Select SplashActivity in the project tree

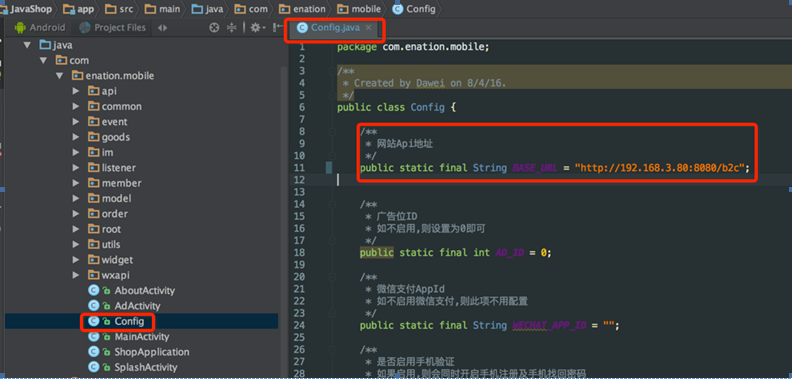click(x=146, y=367)
